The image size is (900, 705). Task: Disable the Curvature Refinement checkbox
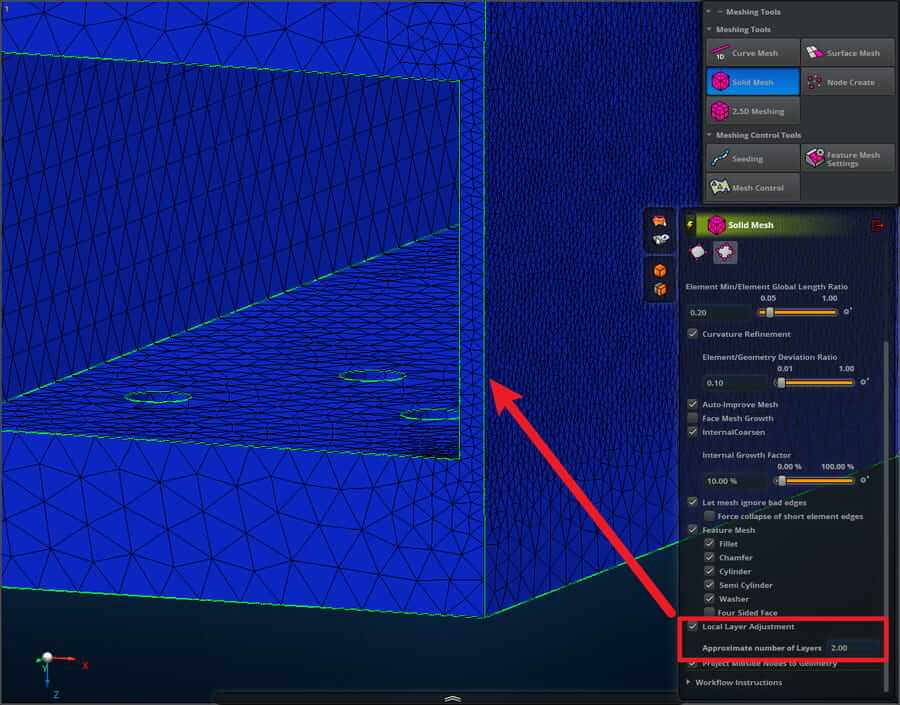point(693,334)
